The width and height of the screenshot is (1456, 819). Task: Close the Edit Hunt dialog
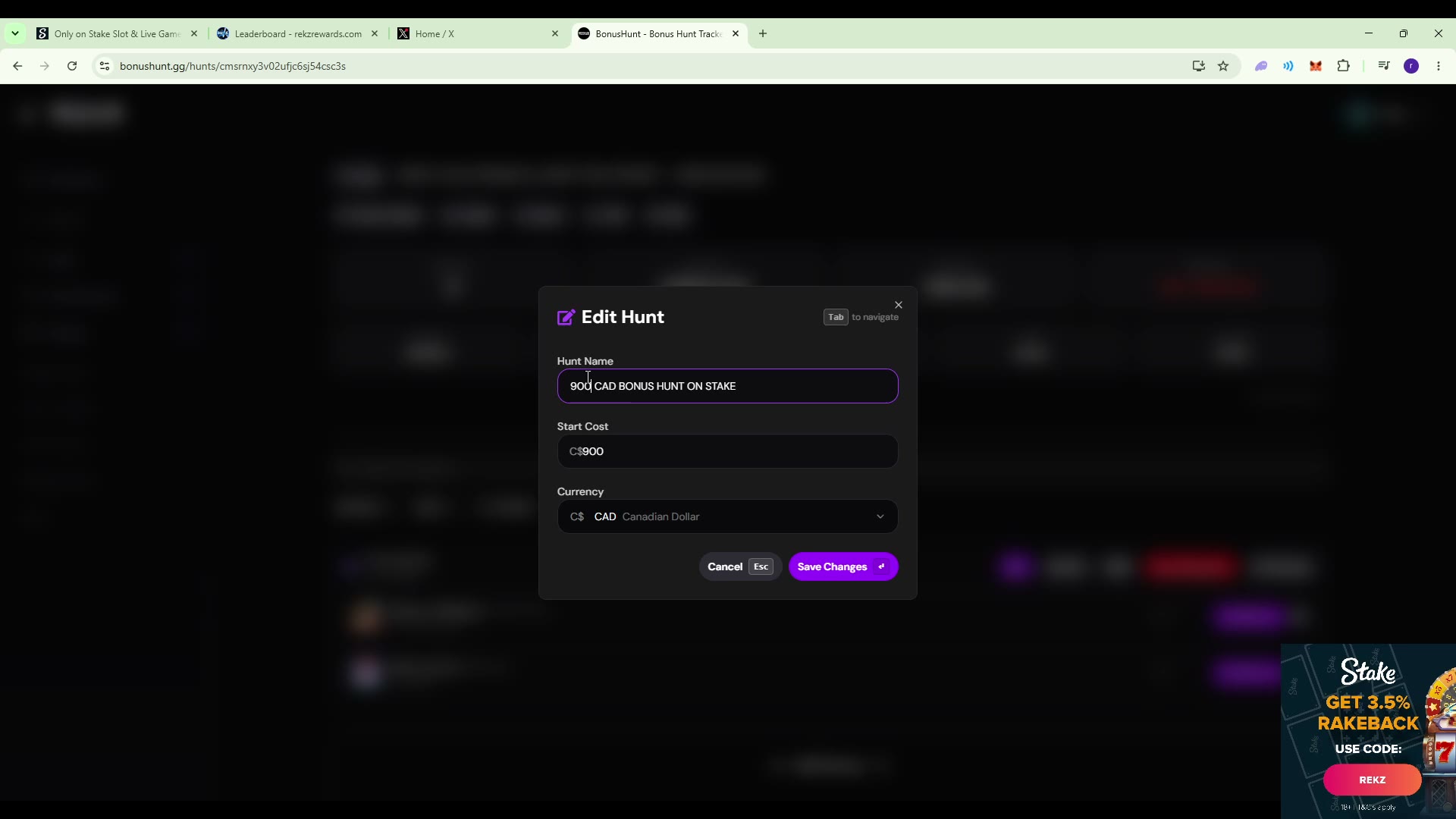899,305
